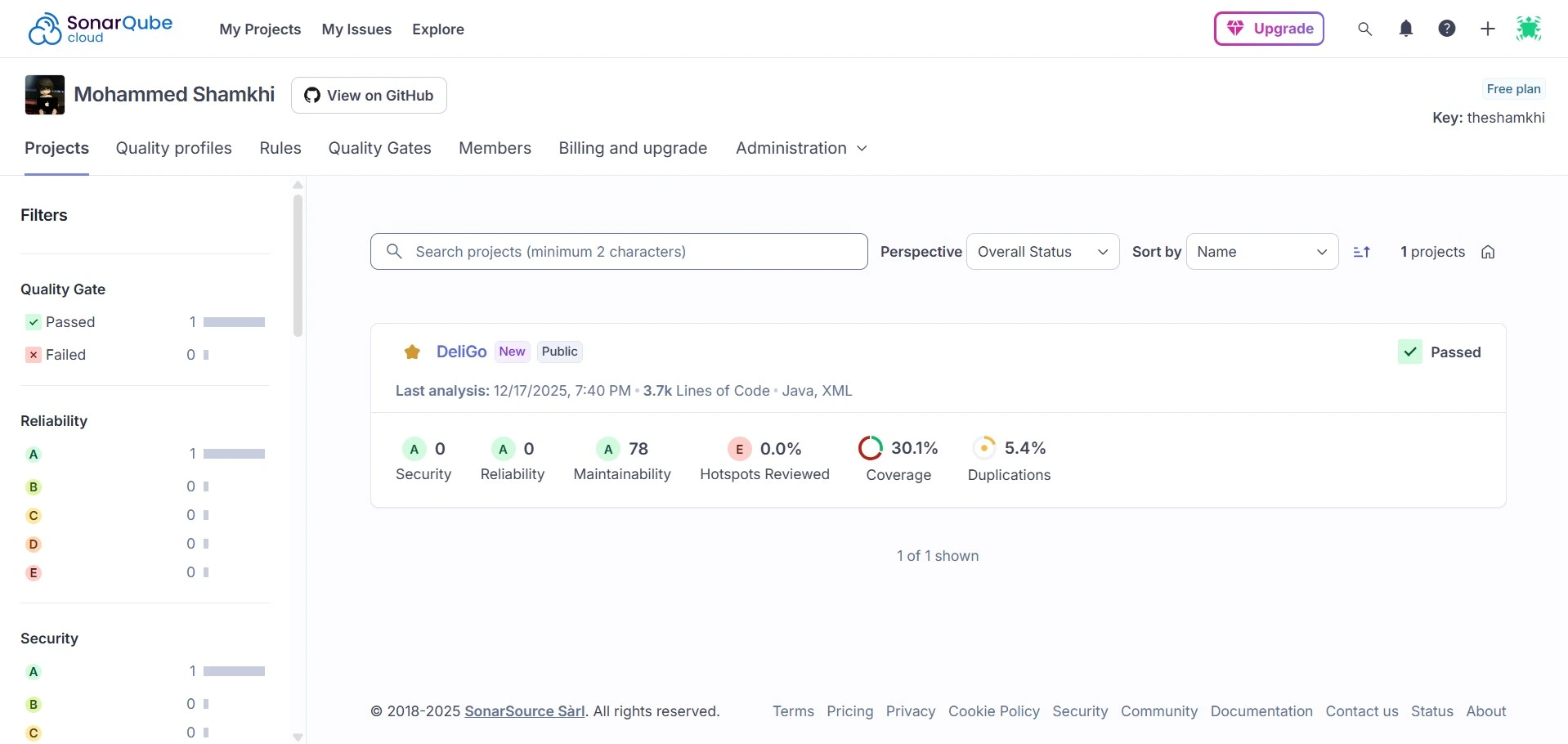Toggle the sort order direction icon

click(1362, 252)
